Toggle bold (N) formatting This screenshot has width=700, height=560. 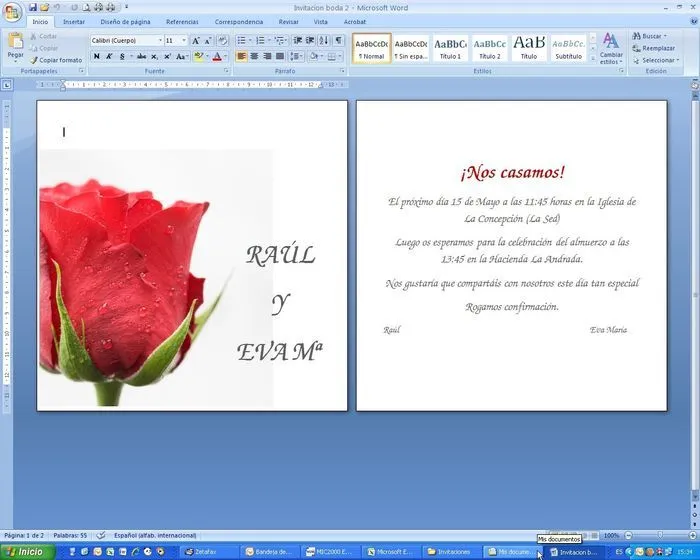(96, 56)
